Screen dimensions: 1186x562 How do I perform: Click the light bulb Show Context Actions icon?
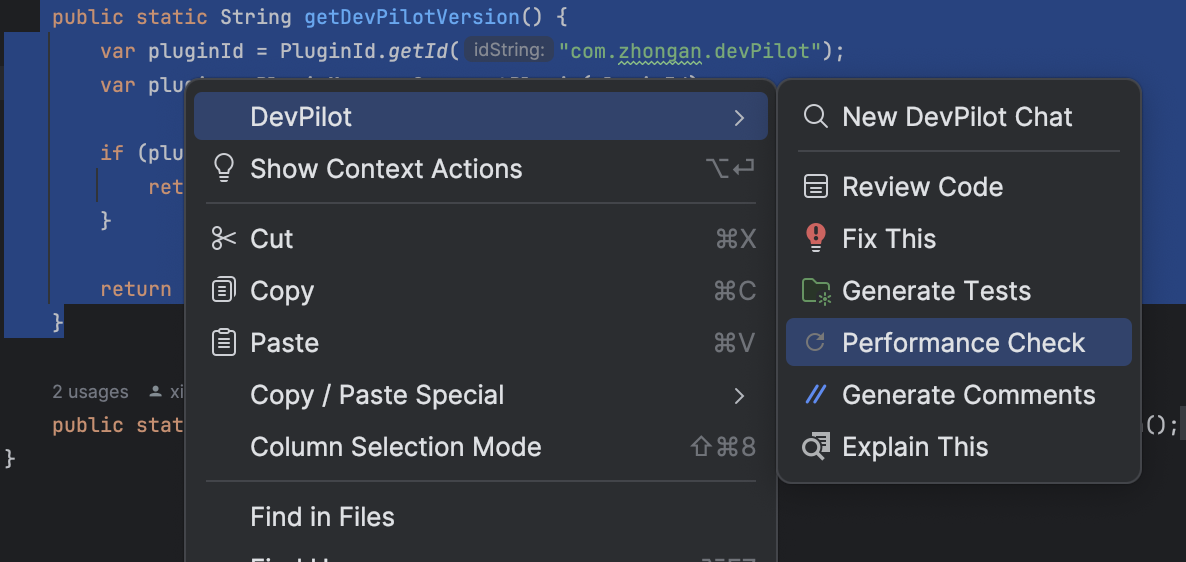click(x=223, y=169)
